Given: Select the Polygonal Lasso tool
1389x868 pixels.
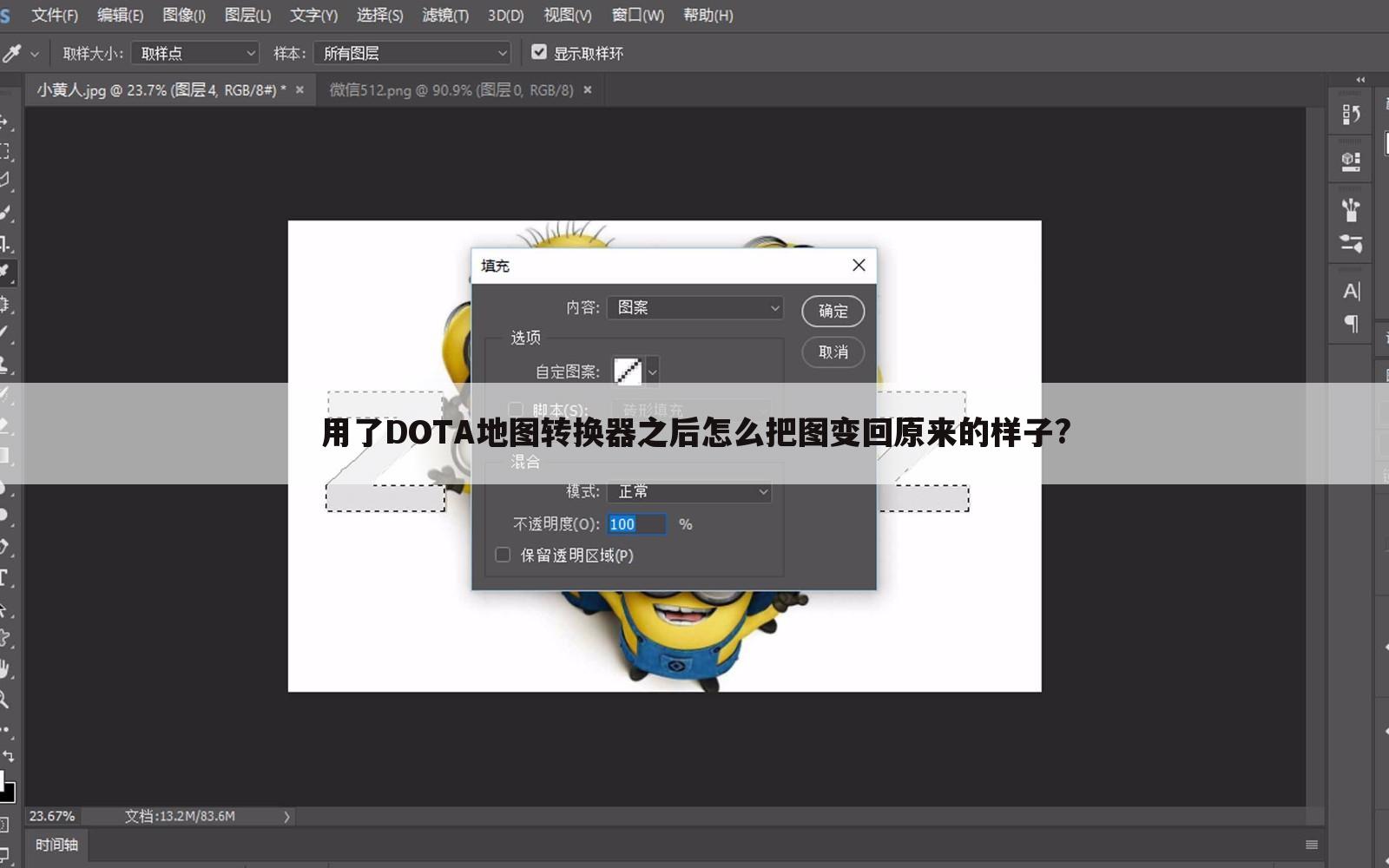Looking at the screenshot, I should (x=4, y=181).
